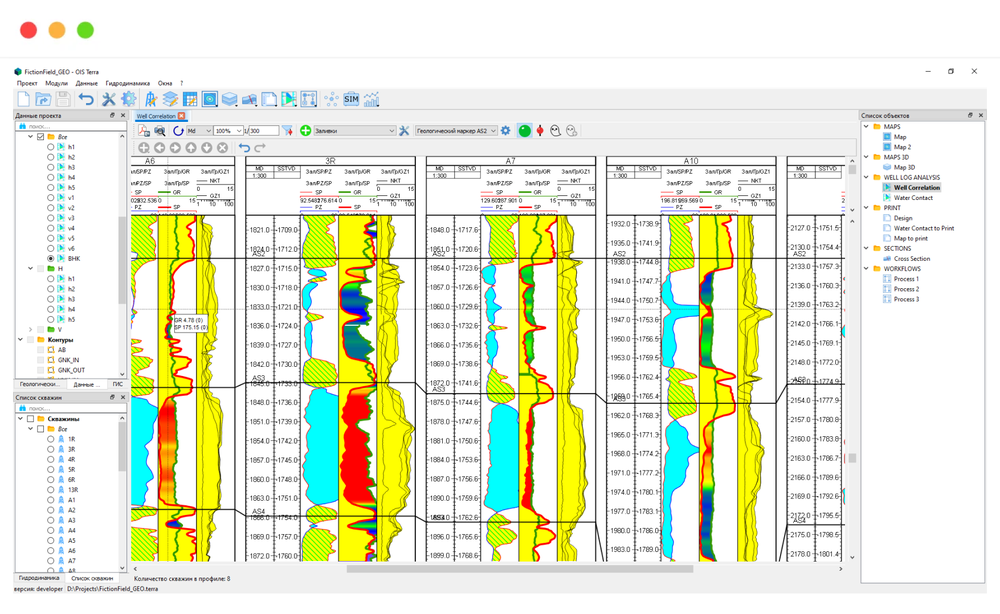
Task: Export the correlation view to PDF
Action: [144, 131]
